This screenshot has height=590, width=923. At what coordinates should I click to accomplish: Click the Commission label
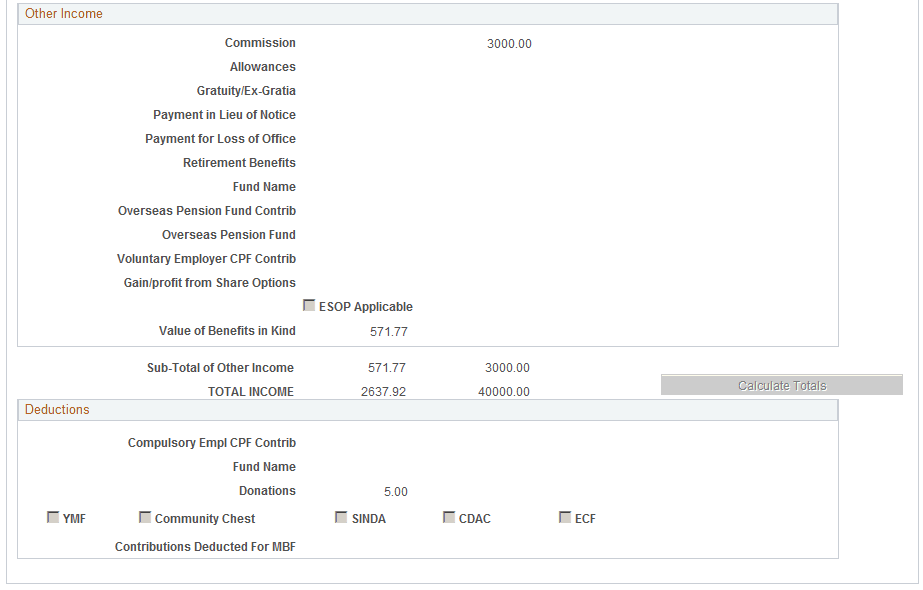(260, 43)
